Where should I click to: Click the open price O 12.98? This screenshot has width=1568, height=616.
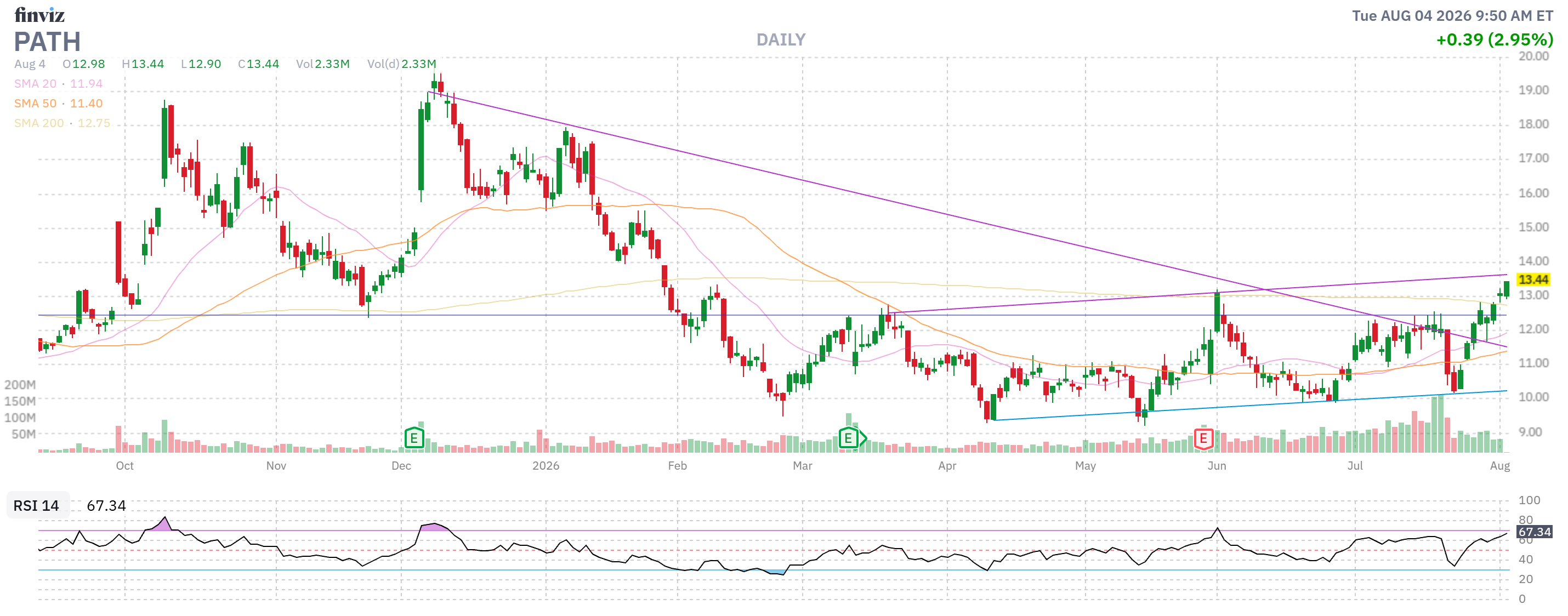click(x=84, y=64)
